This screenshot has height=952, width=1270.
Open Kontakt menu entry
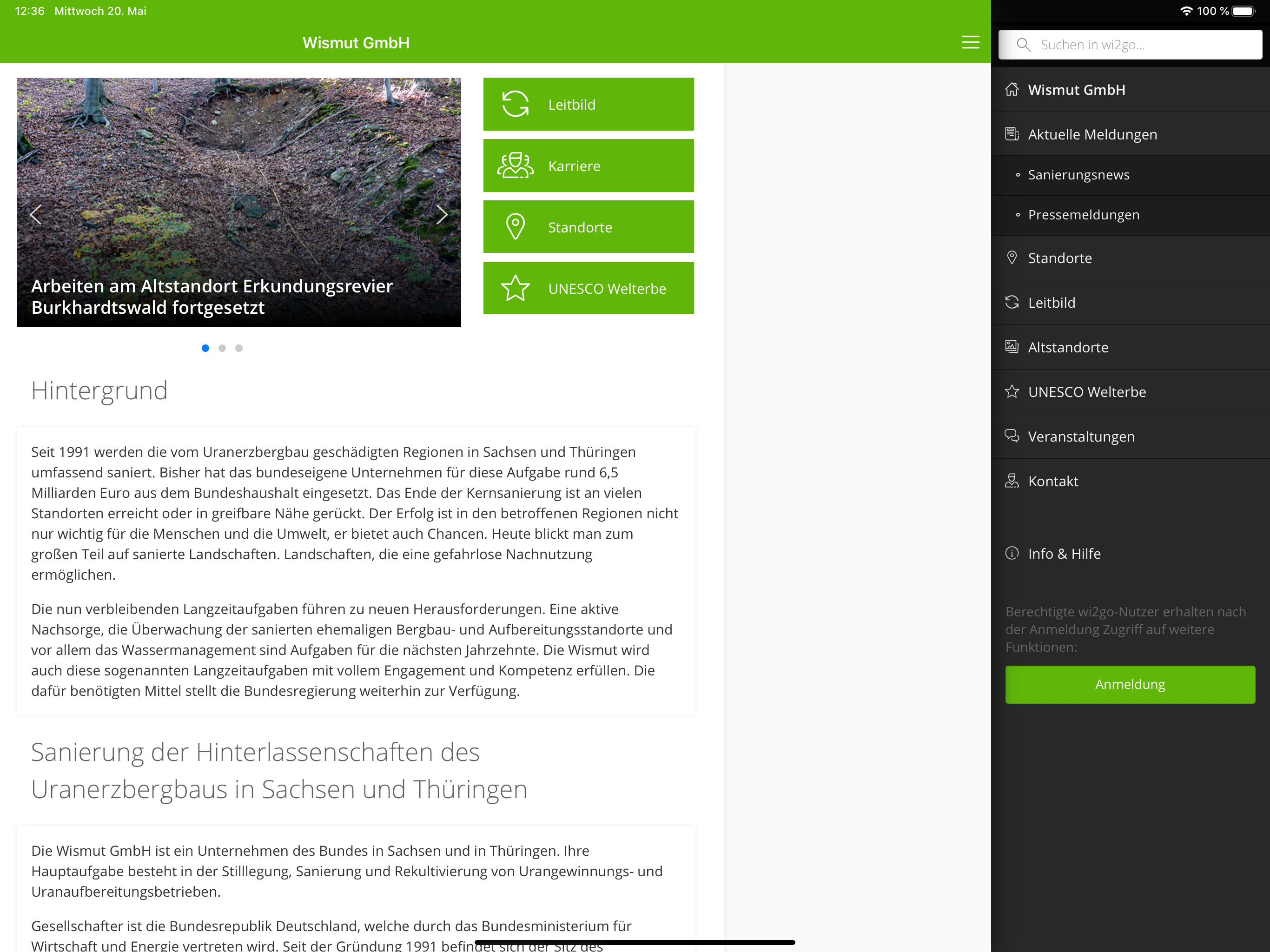point(1130,481)
